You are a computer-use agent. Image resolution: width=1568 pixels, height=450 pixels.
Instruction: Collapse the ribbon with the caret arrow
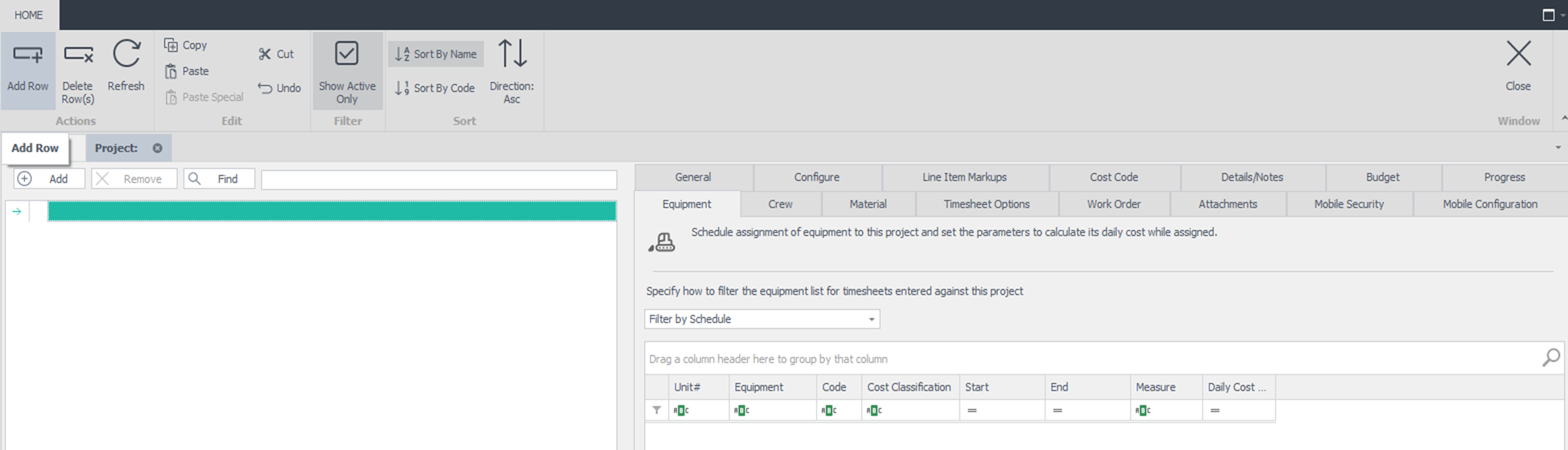tap(1563, 118)
